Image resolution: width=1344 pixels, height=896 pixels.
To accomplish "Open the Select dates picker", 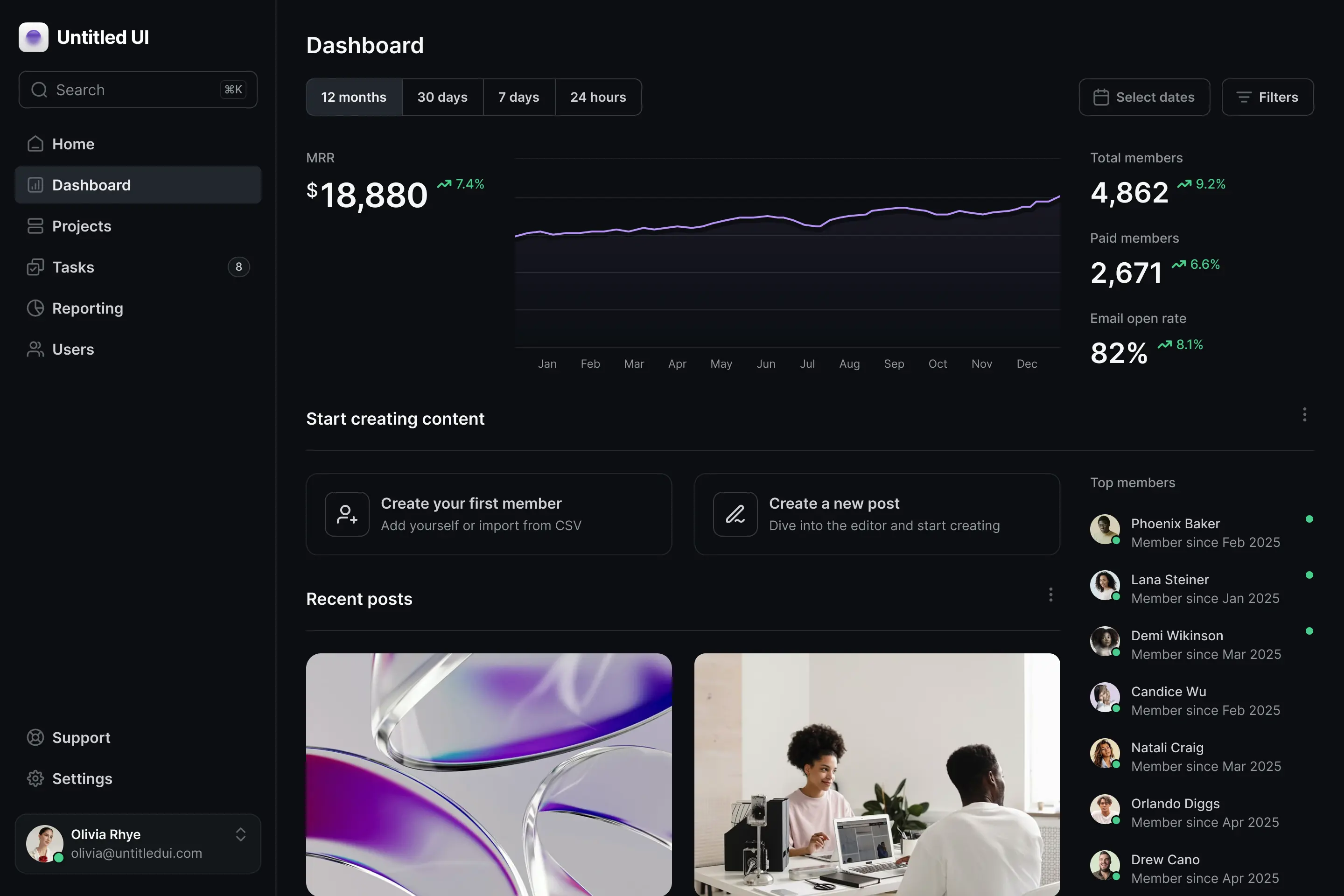I will (1144, 97).
